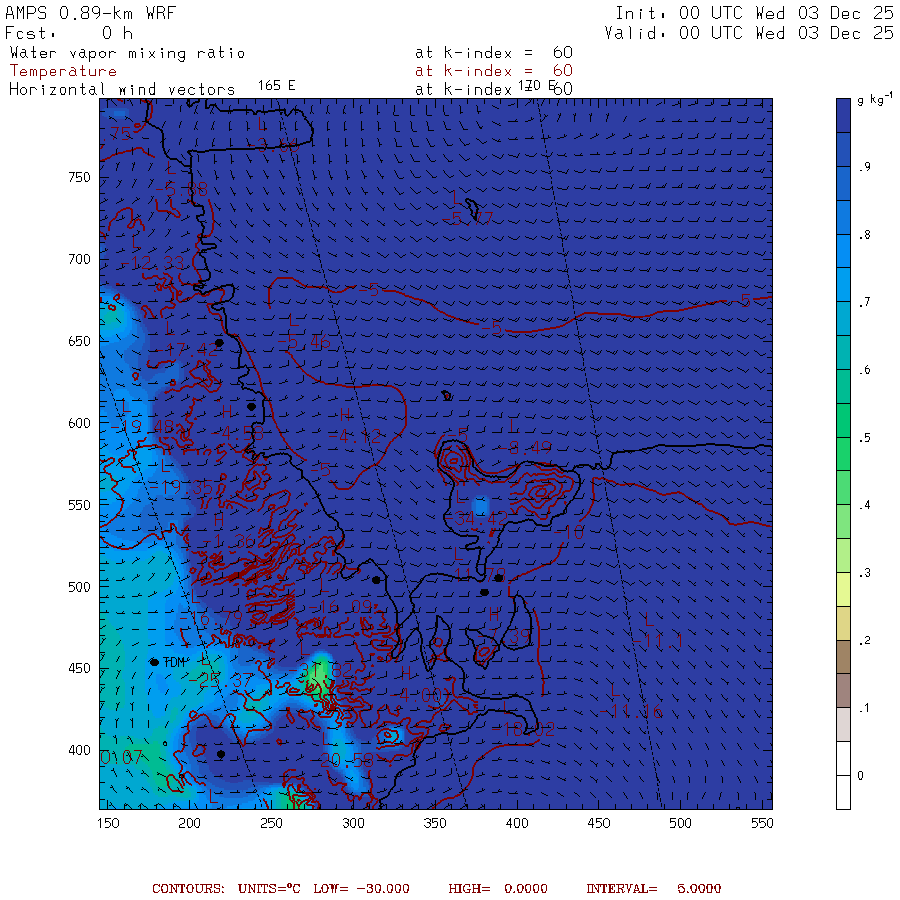Click the AMPS 0.89-km WRF title
This screenshot has height=900, width=900.
pyautogui.click(x=90, y=13)
